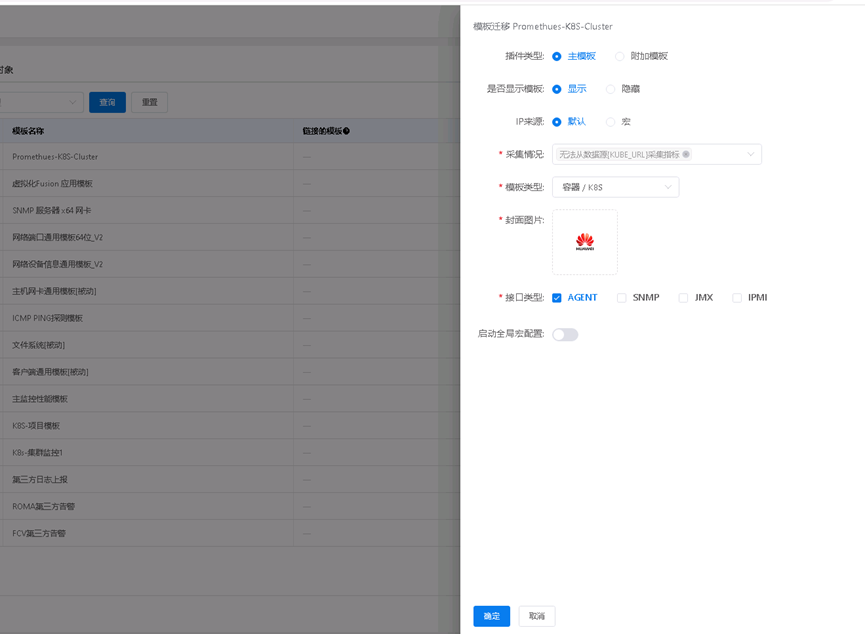The width and height of the screenshot is (865, 634).
Task: Check the JMX interface type
Action: click(683, 298)
